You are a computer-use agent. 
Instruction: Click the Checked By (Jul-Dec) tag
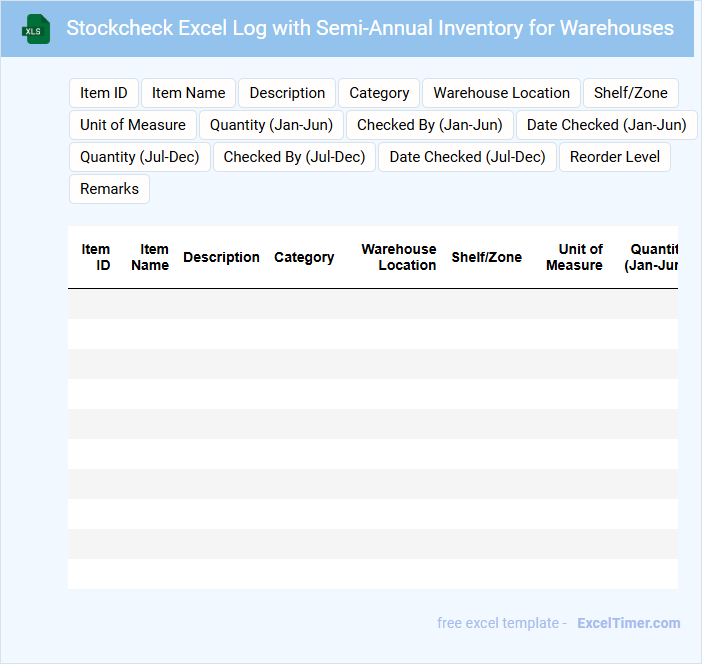[x=294, y=157]
